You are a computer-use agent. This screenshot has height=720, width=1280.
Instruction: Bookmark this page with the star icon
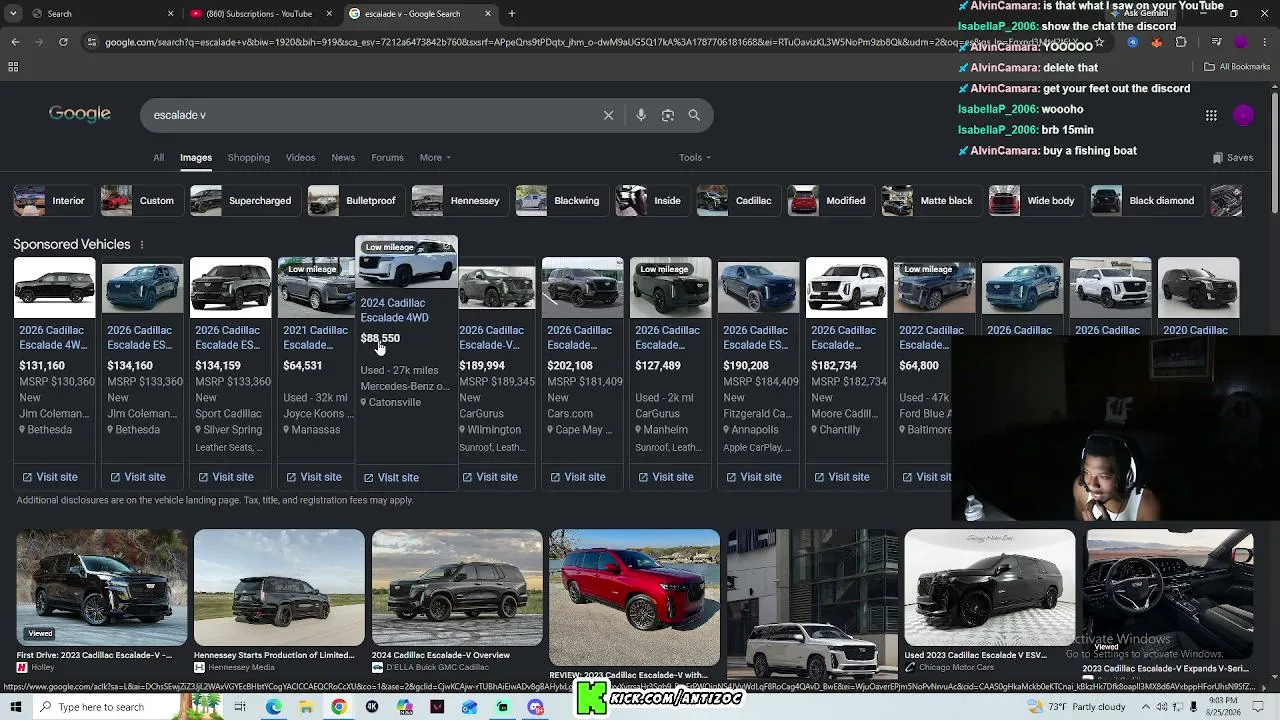point(1099,43)
